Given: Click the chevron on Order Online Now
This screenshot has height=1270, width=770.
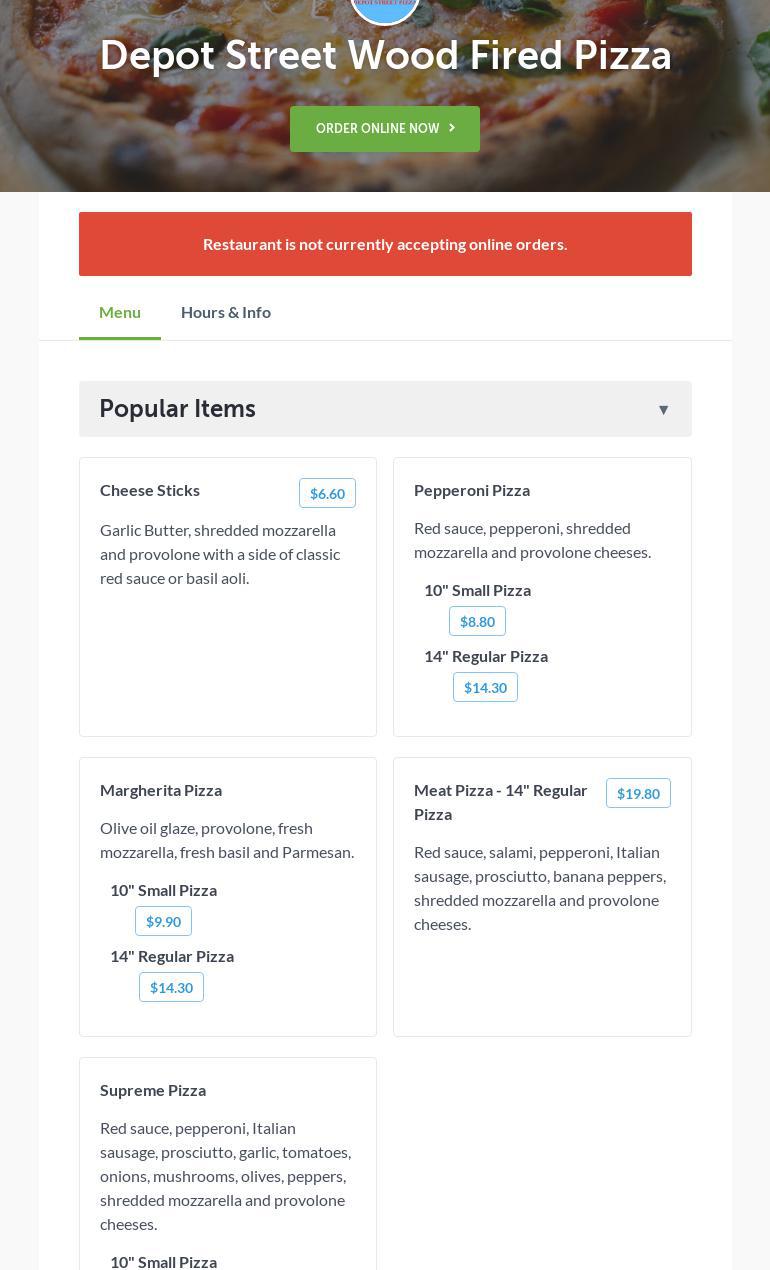Looking at the screenshot, I should 452,128.
